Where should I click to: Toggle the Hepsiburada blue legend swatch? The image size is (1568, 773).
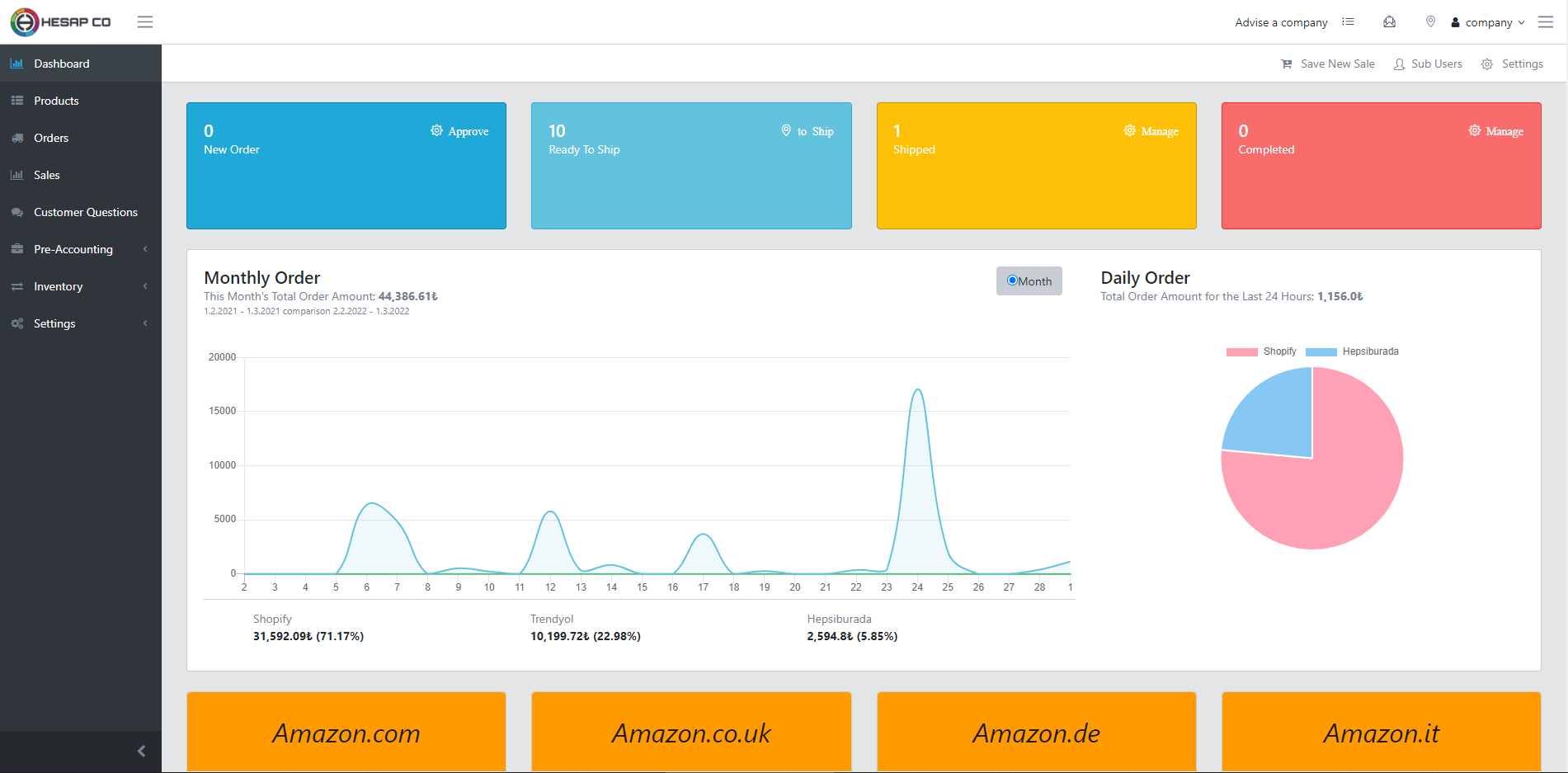point(1321,351)
